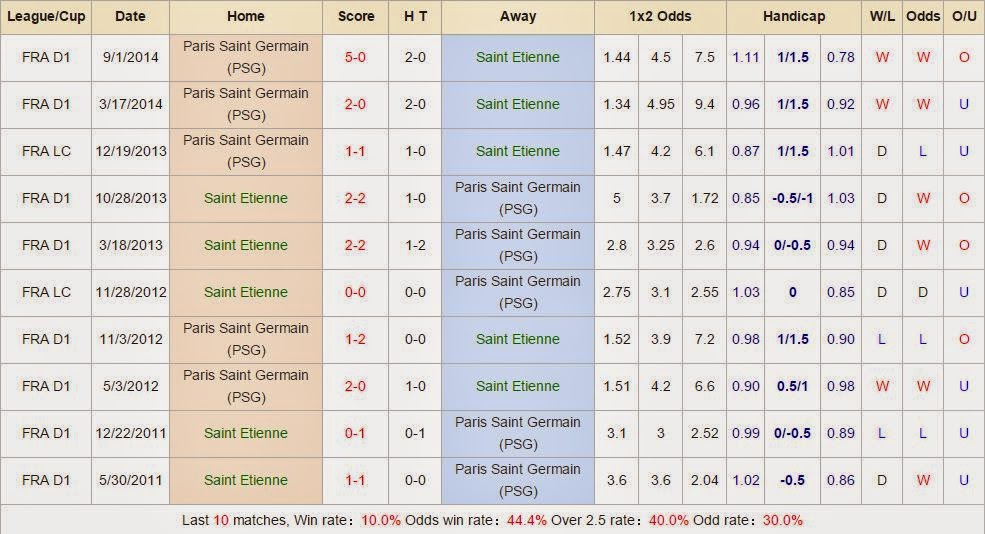Image resolution: width=985 pixels, height=534 pixels.
Task: Click the Away column header
Action: (518, 16)
